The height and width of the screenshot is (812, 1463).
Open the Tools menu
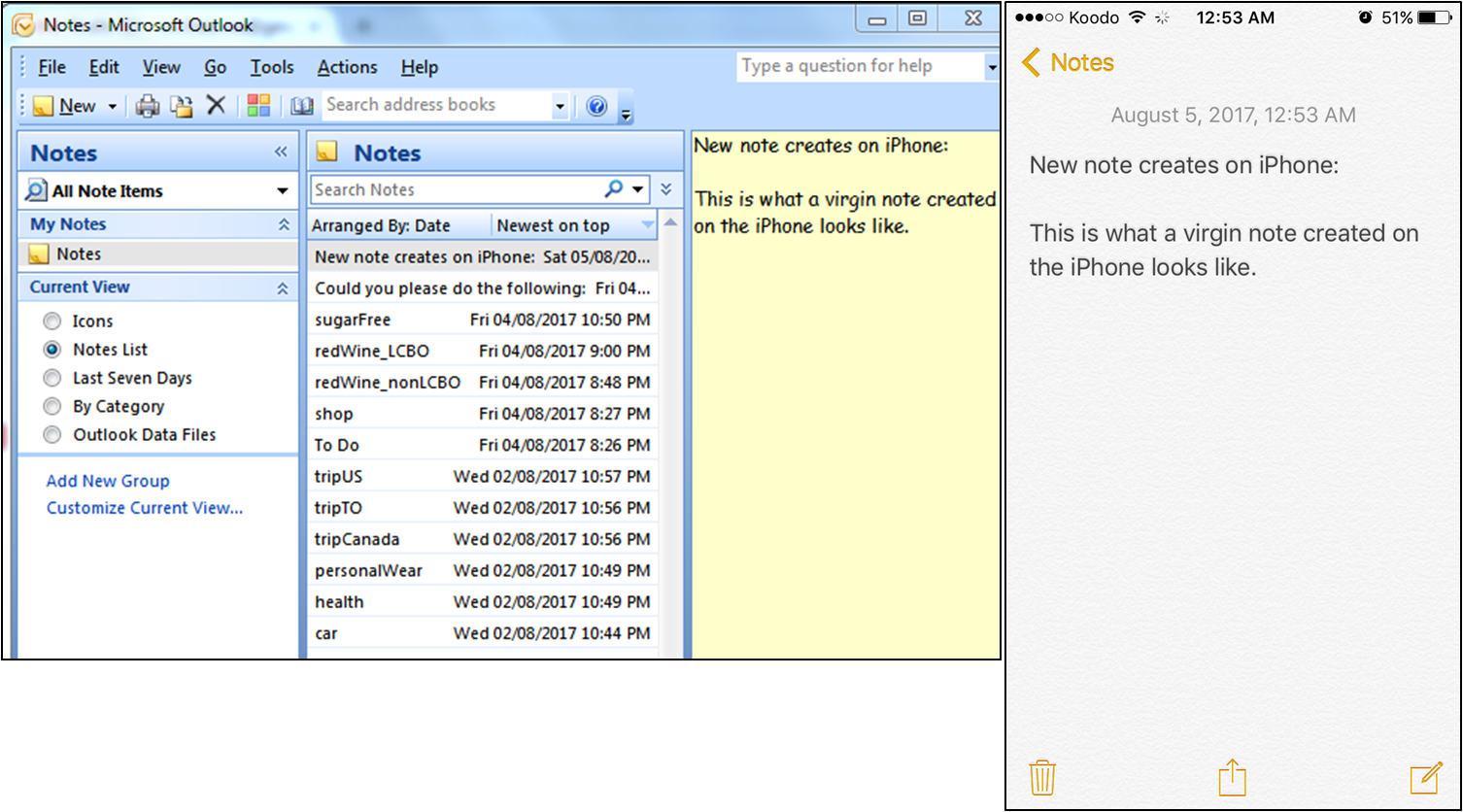point(271,67)
